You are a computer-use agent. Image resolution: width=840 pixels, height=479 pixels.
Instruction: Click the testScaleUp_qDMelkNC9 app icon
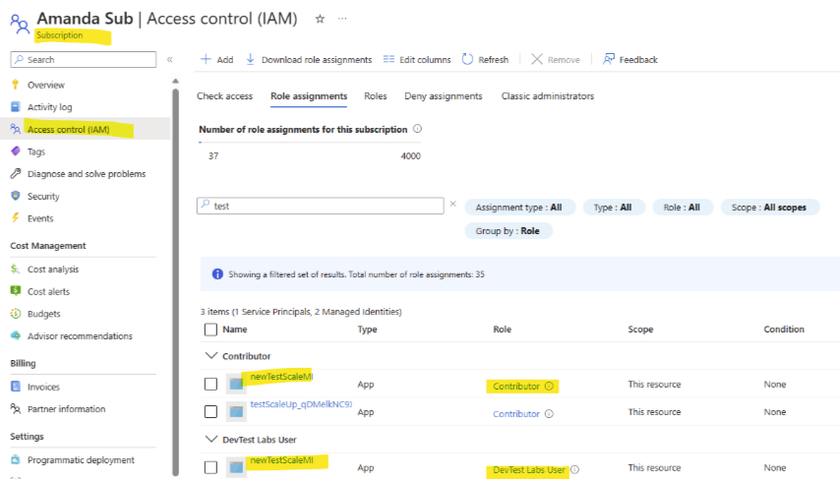pos(236,411)
